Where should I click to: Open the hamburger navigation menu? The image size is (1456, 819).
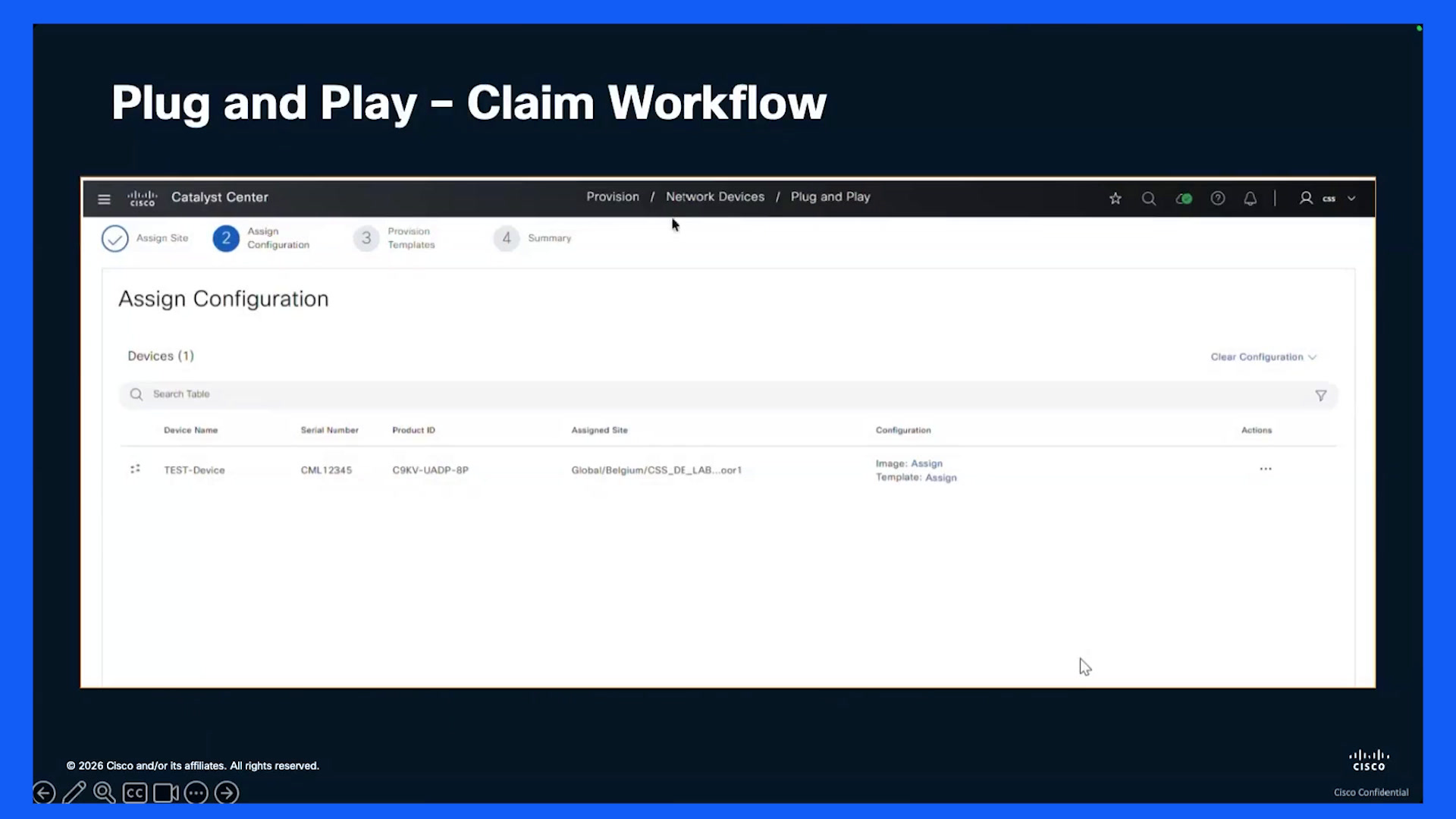(x=104, y=199)
